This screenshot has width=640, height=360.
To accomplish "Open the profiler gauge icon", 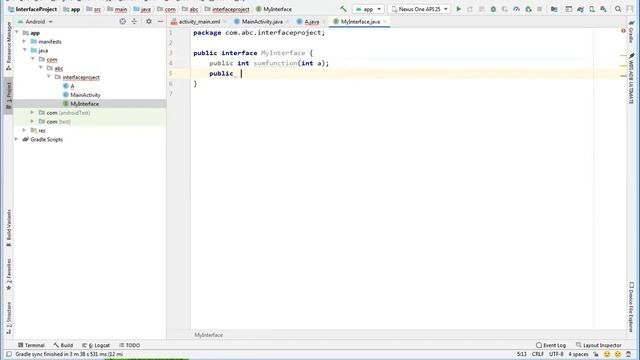I will click(x=516, y=9).
